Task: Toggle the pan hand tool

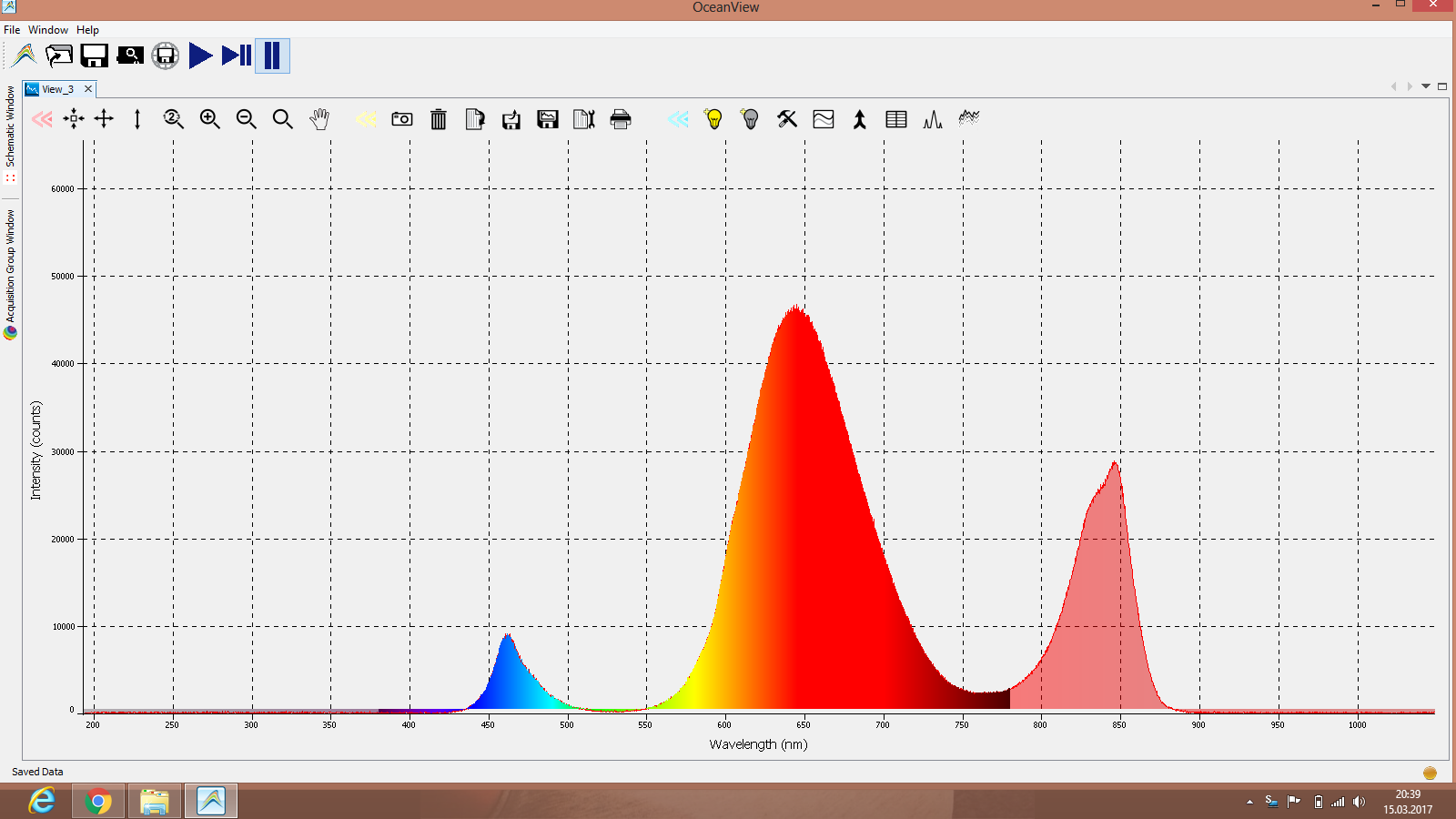Action: coord(319,119)
